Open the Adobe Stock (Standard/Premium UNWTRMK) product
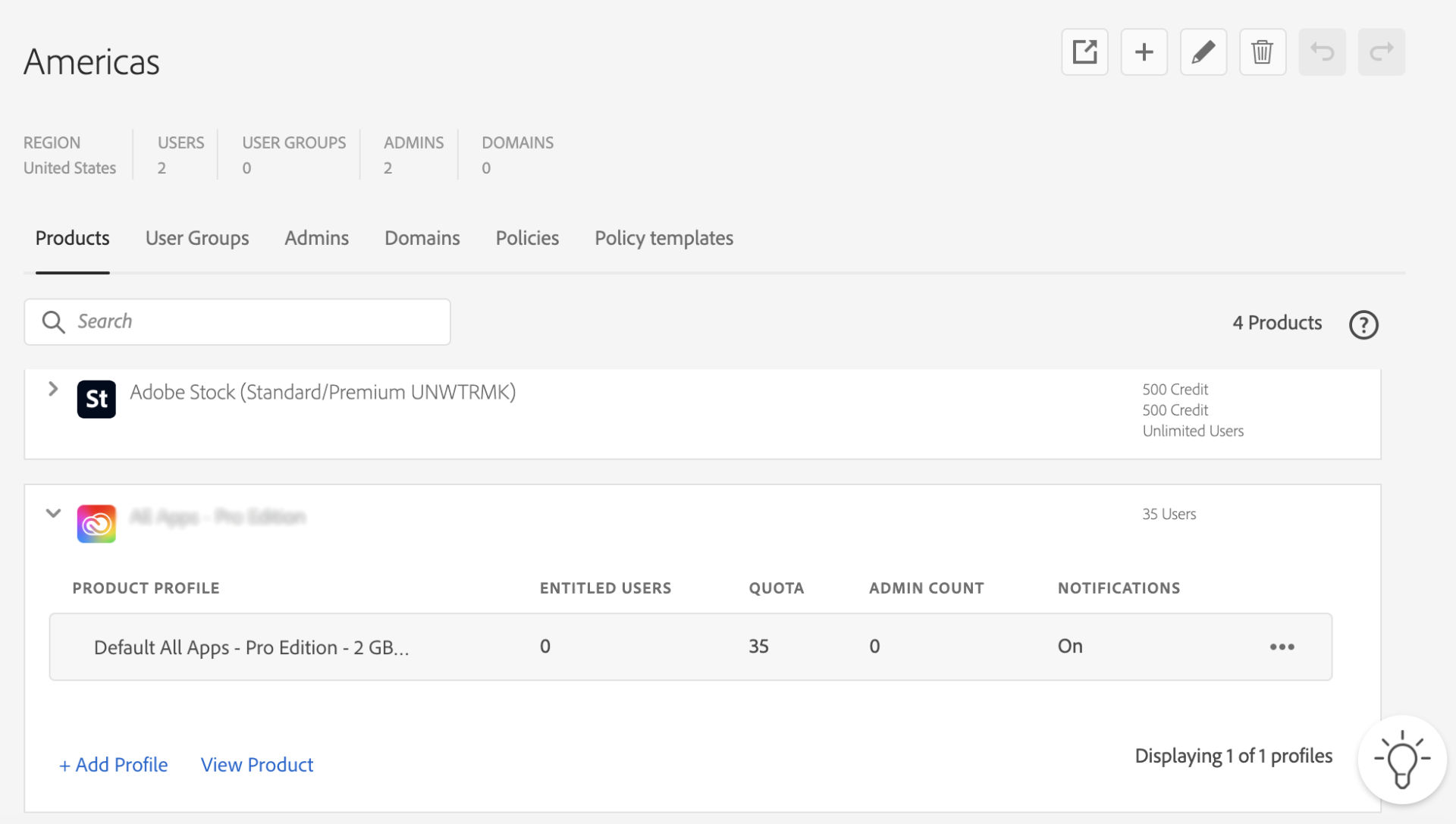Image resolution: width=1456 pixels, height=824 pixels. coord(322,392)
